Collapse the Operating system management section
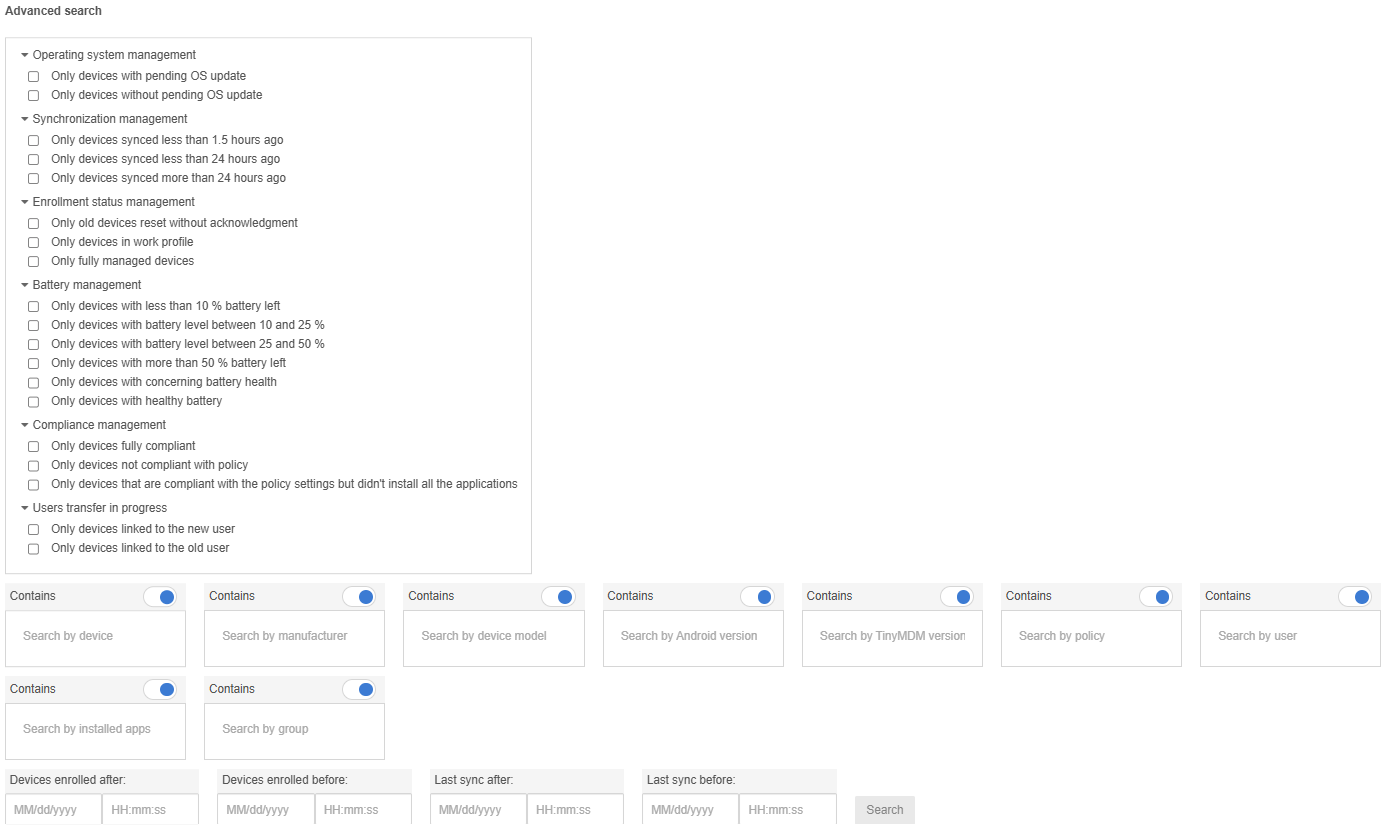 pos(25,55)
